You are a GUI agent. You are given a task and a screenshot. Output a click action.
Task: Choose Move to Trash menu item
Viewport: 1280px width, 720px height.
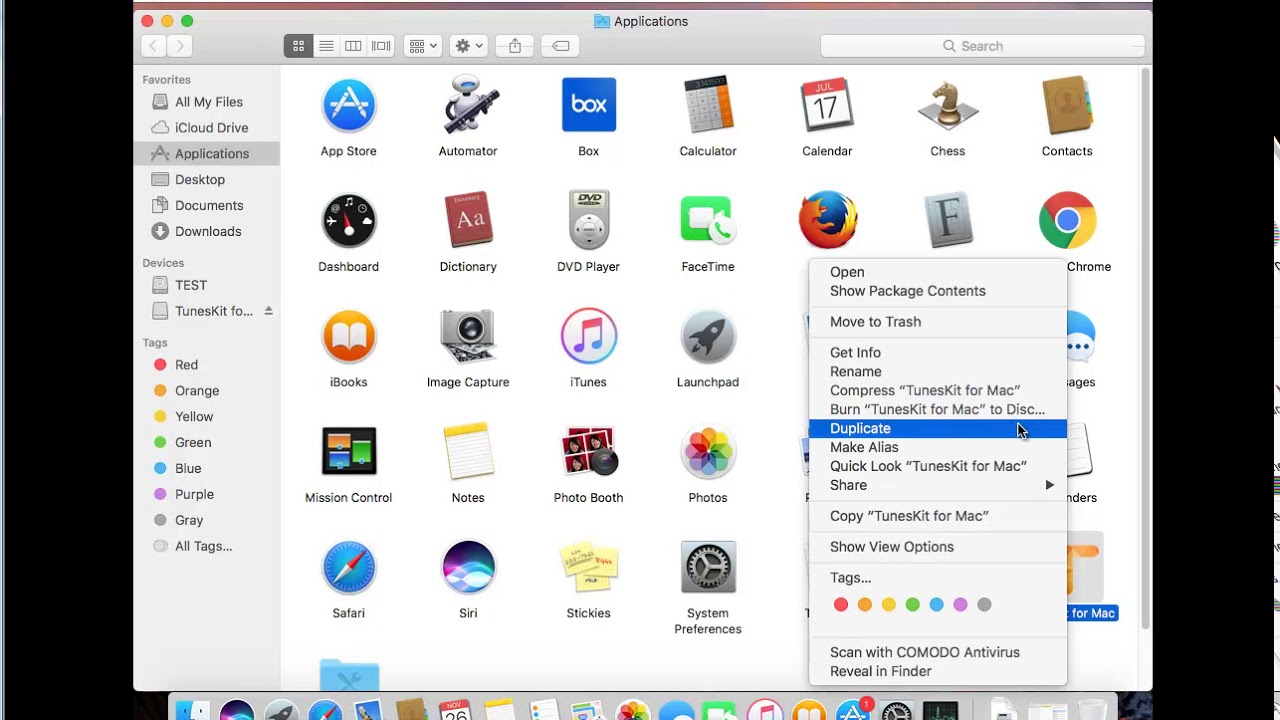click(937, 322)
